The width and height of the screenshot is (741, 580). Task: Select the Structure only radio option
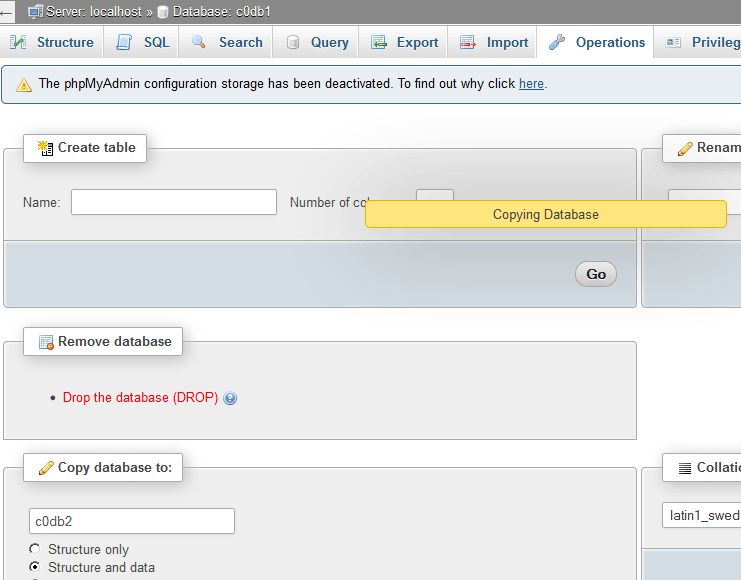coord(36,549)
